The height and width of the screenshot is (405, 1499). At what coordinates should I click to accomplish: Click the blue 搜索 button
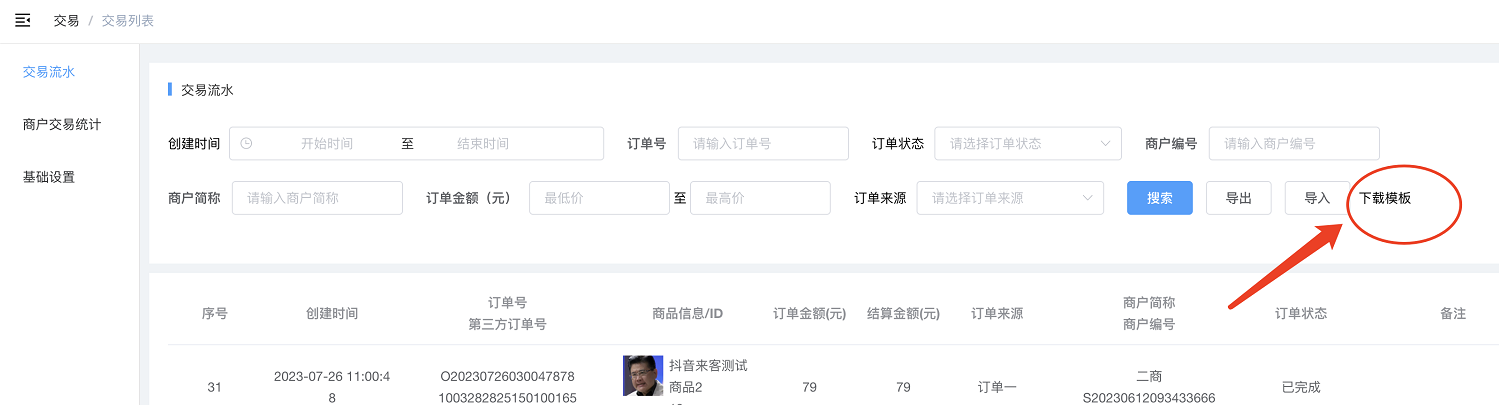(x=1159, y=198)
